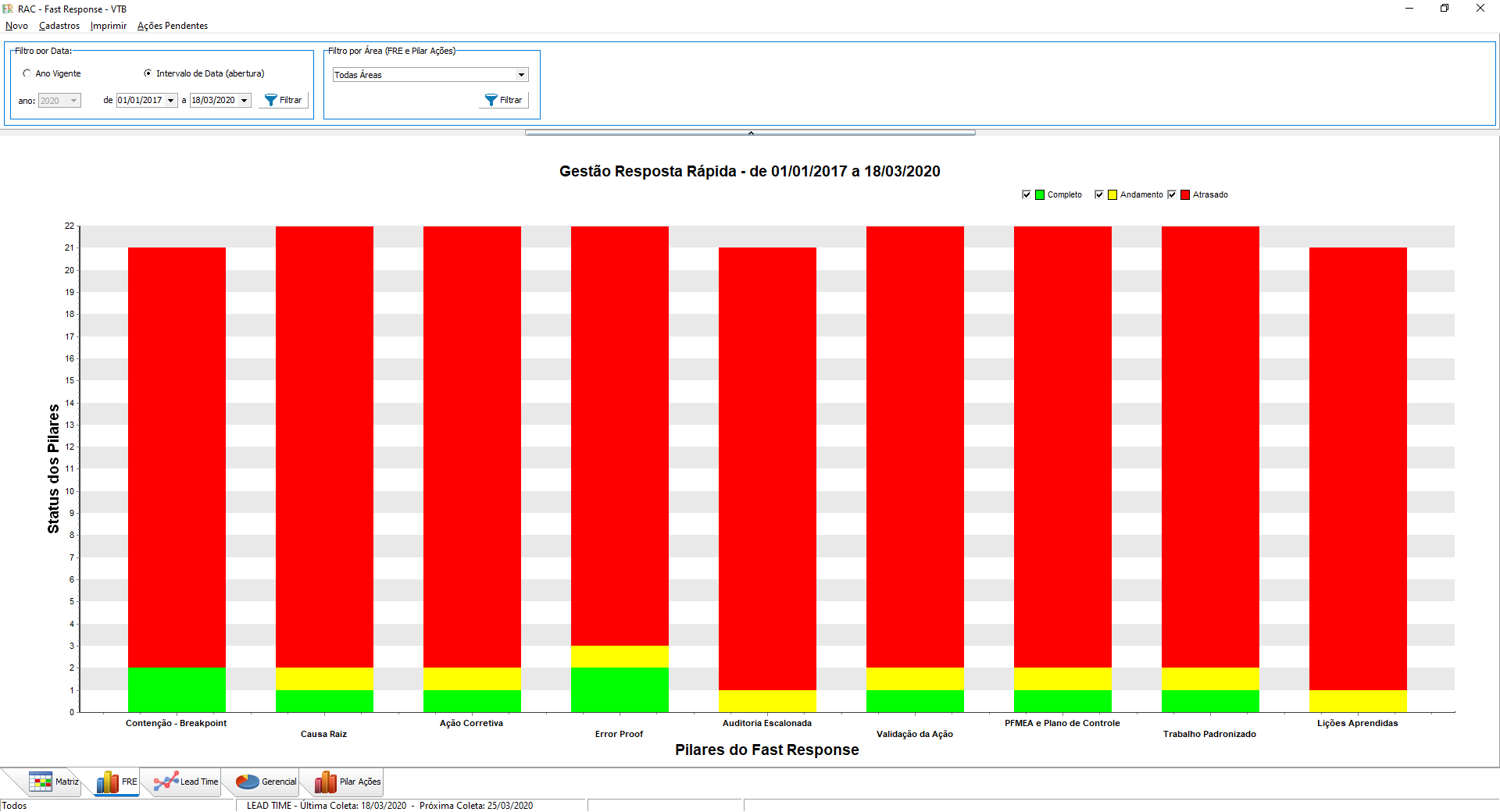The height and width of the screenshot is (812, 1500).
Task: Click the Lições Aprendidas axis label
Action: (x=1357, y=723)
